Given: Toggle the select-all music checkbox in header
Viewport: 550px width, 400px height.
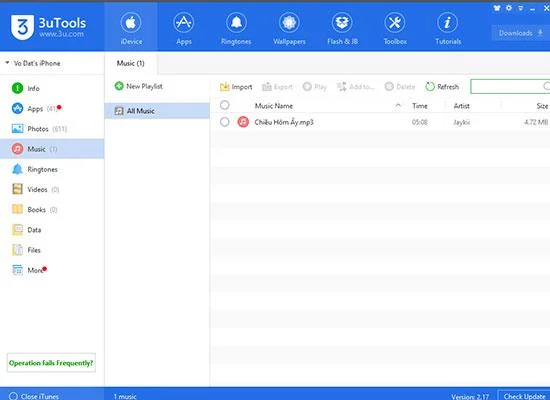Looking at the screenshot, I should pyautogui.click(x=224, y=105).
